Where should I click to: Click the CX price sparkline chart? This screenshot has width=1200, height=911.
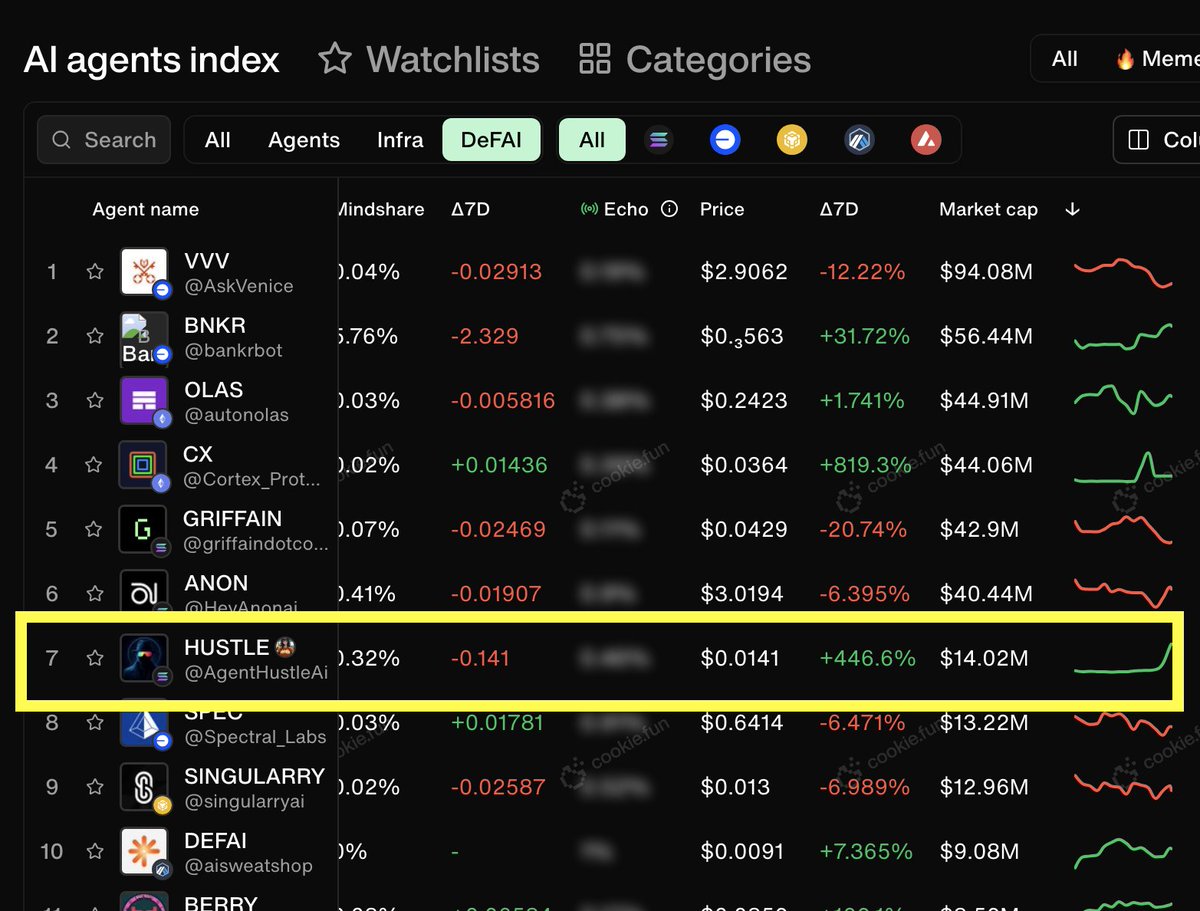[x=1123, y=467]
